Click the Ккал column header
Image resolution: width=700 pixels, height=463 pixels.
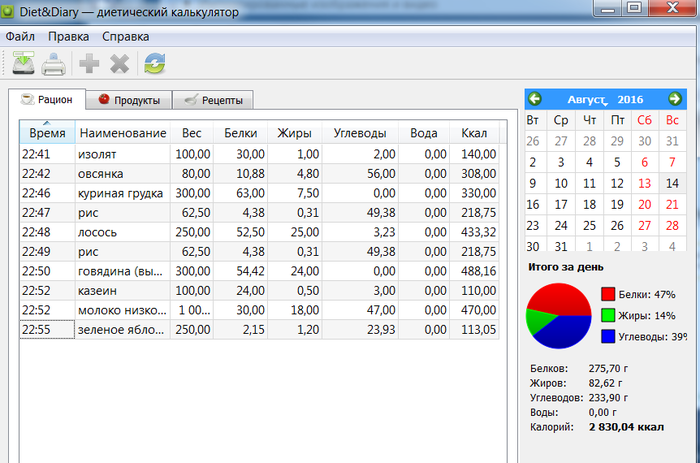tap(474, 133)
